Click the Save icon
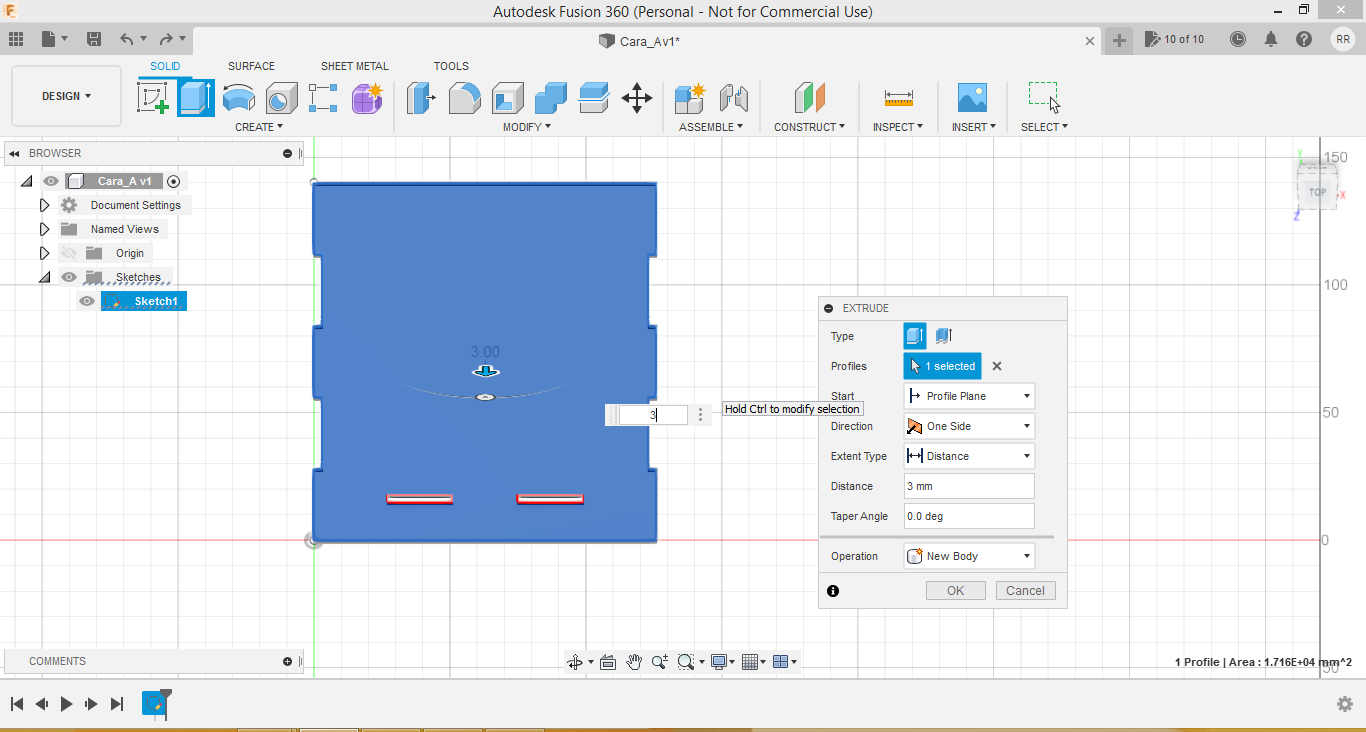The width and height of the screenshot is (1366, 732). point(94,39)
